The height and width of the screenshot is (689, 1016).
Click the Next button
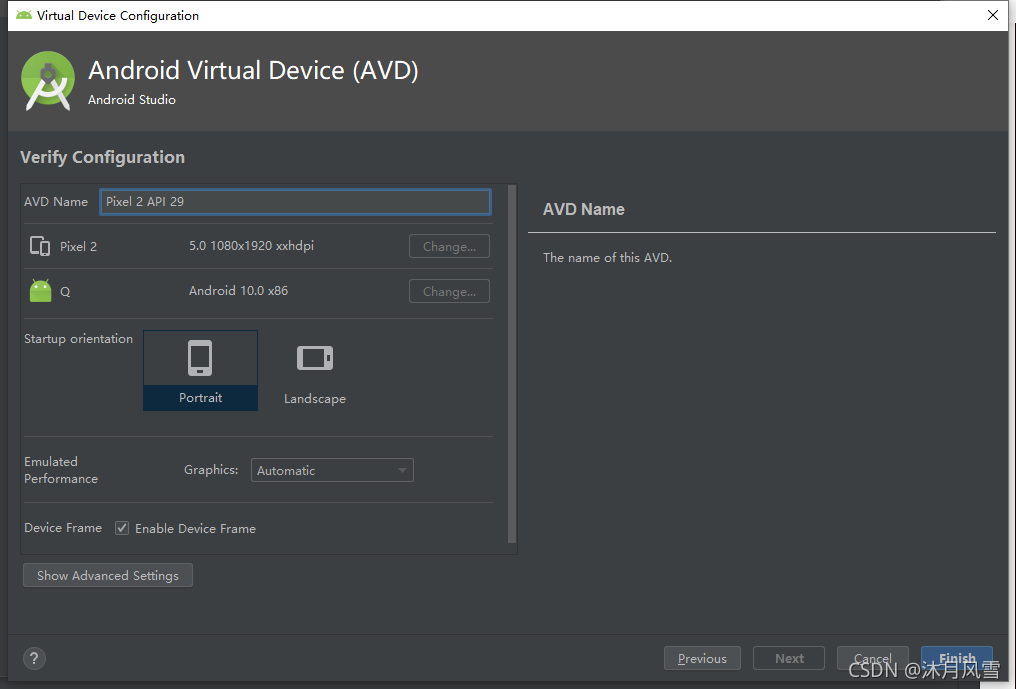pyautogui.click(x=789, y=659)
